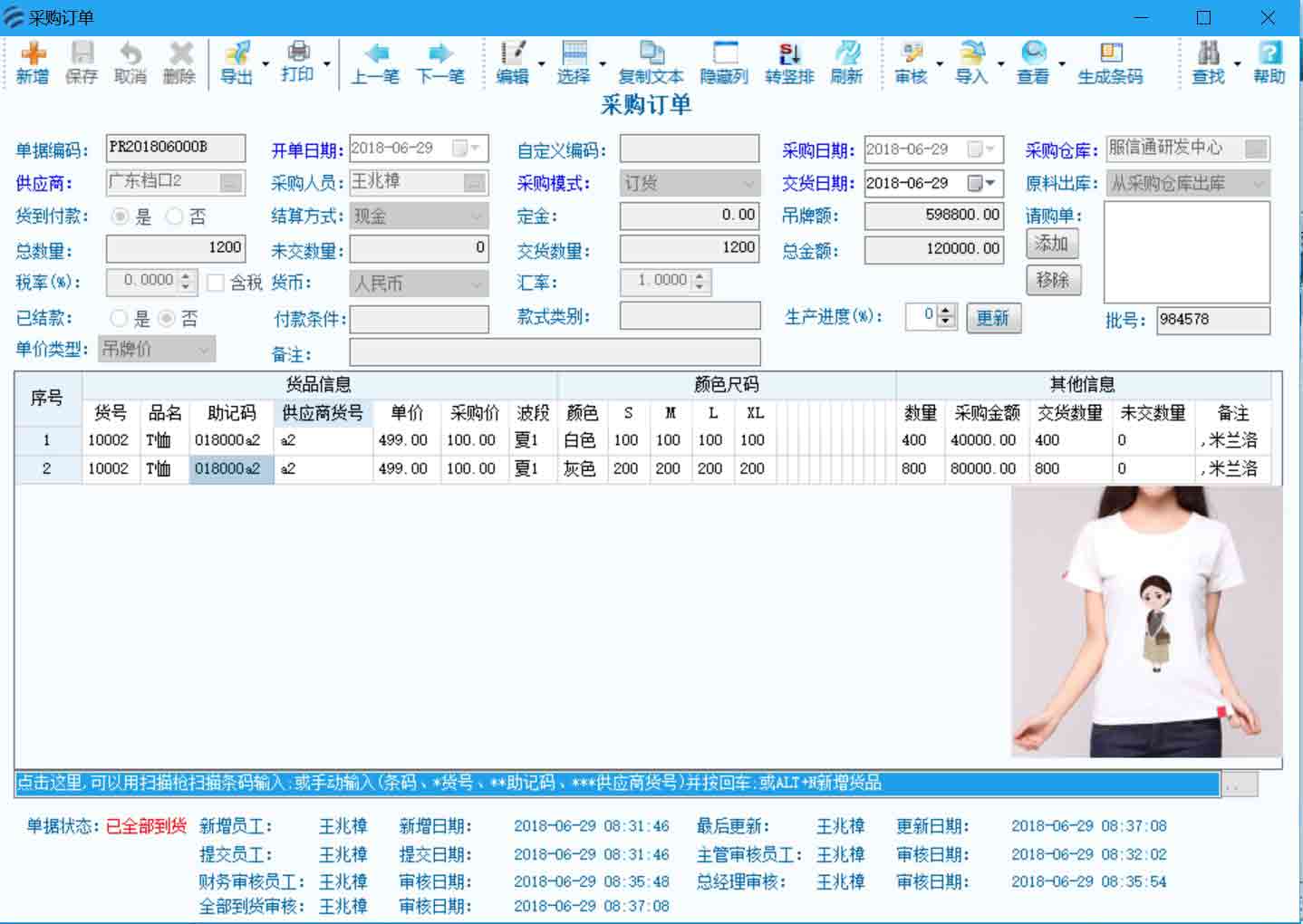This screenshot has width=1303, height=924.
Task: Click 采购金额 column header
Action: coord(987,413)
